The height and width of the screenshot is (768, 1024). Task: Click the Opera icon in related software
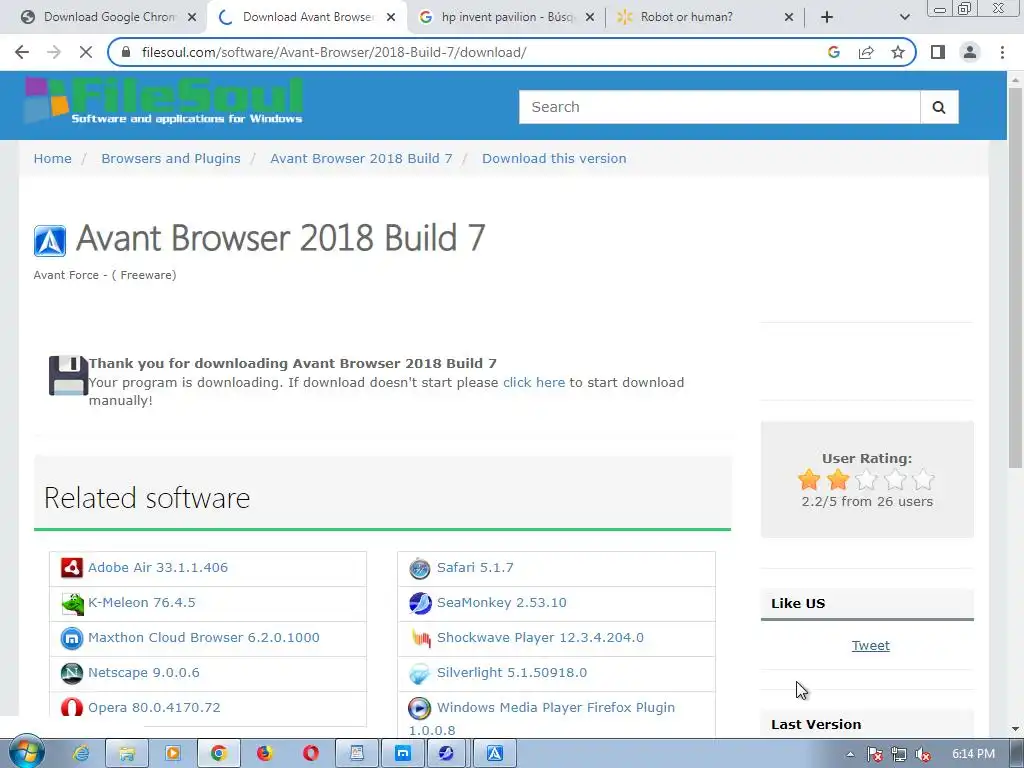(x=72, y=707)
